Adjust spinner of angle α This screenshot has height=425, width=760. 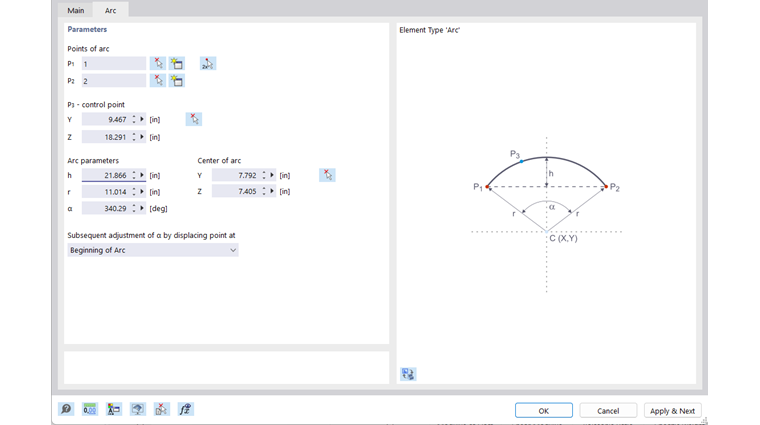(x=134, y=208)
